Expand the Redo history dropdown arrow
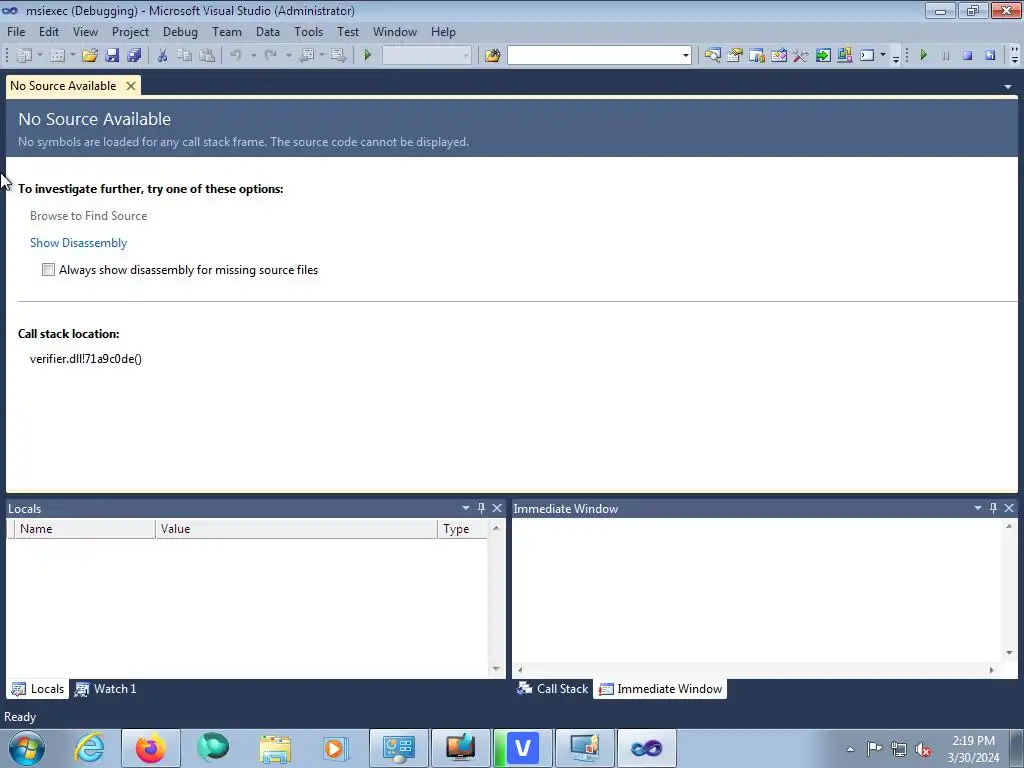The image size is (1024, 768). [x=288, y=56]
